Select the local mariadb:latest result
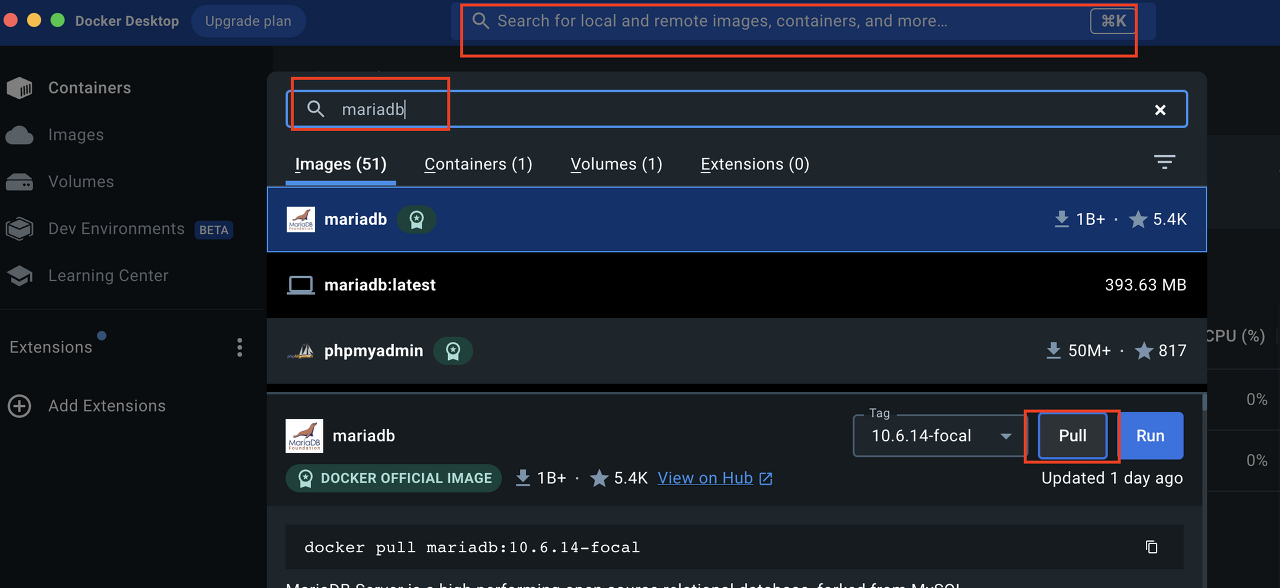This screenshot has width=1280, height=588. click(x=737, y=285)
